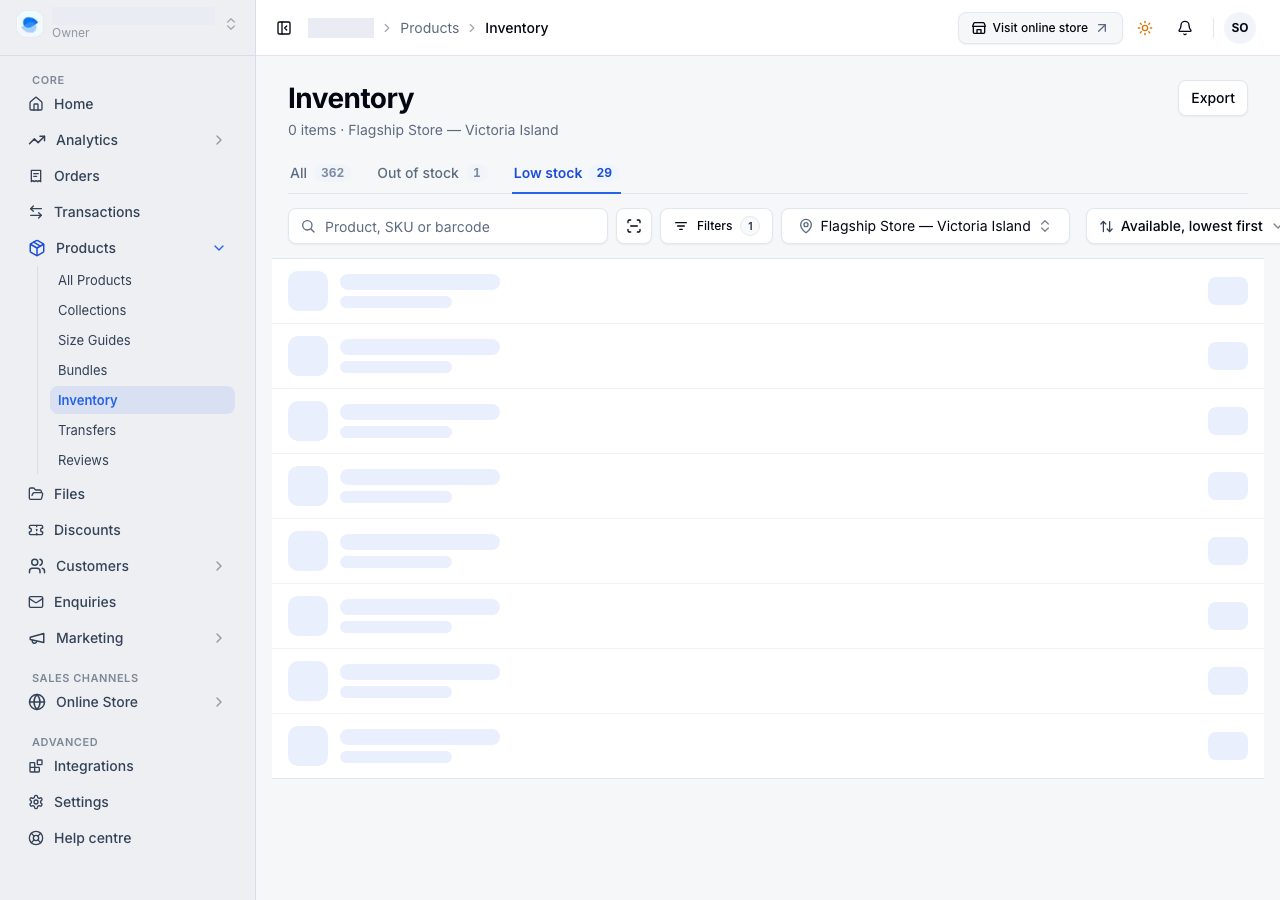Click the search magnifier icon

click(x=308, y=227)
